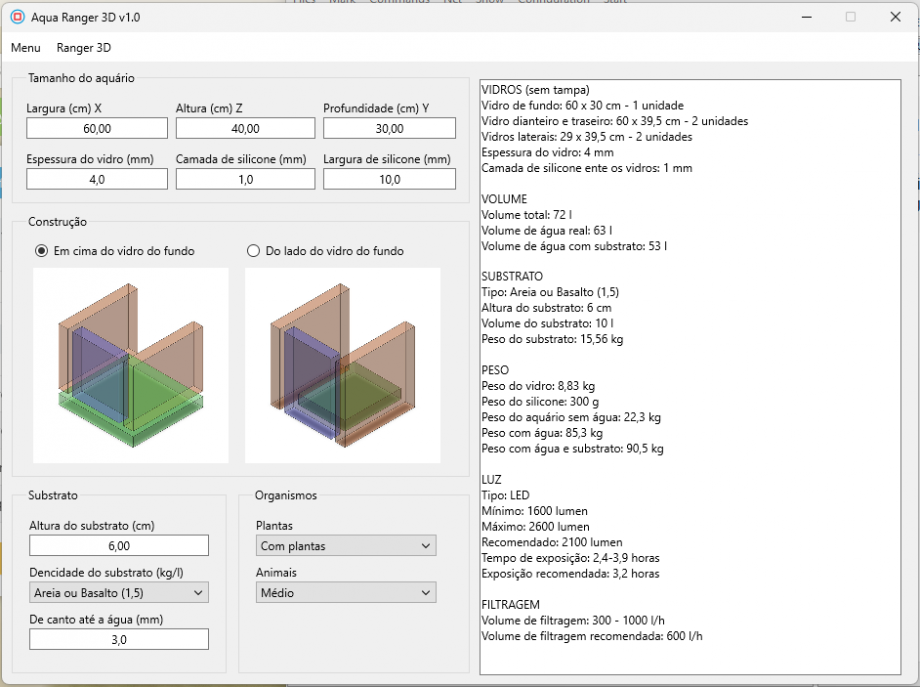Click the Aqua Ranger 3D app icon
The height and width of the screenshot is (687, 920).
click(17, 17)
